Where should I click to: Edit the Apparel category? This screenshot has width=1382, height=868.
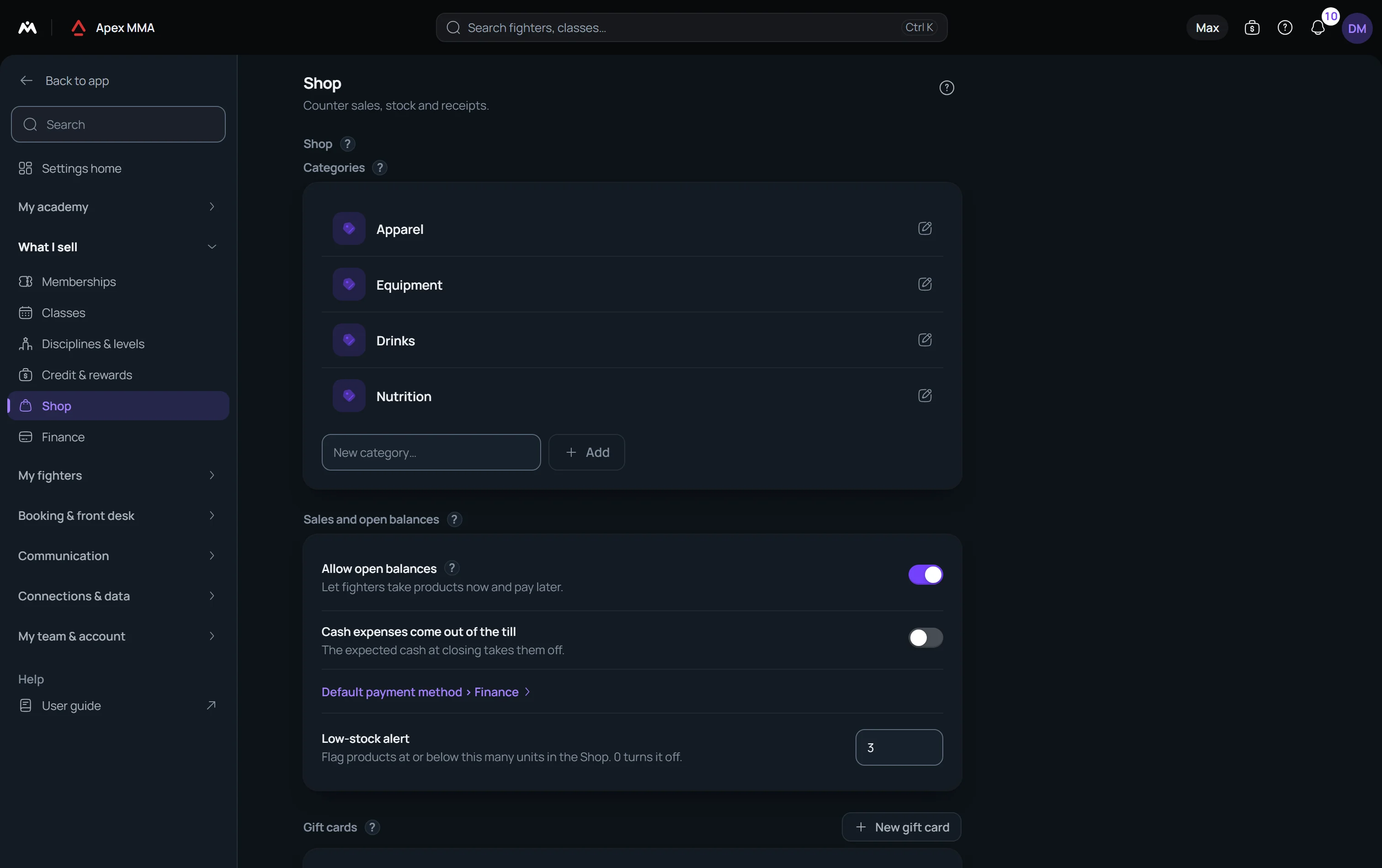925,228
